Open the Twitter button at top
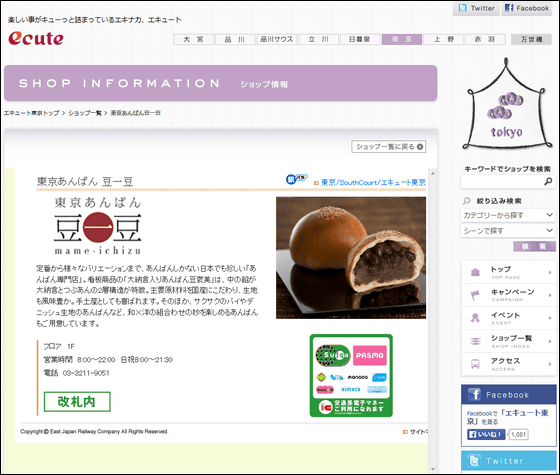 476,8
